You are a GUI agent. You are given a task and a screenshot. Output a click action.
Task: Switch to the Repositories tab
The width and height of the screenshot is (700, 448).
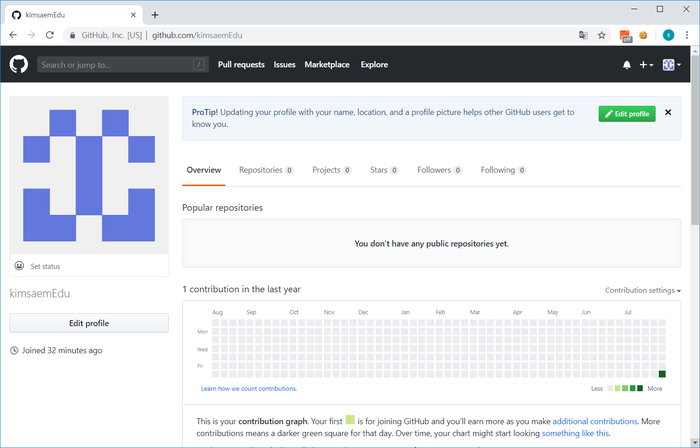[266, 170]
